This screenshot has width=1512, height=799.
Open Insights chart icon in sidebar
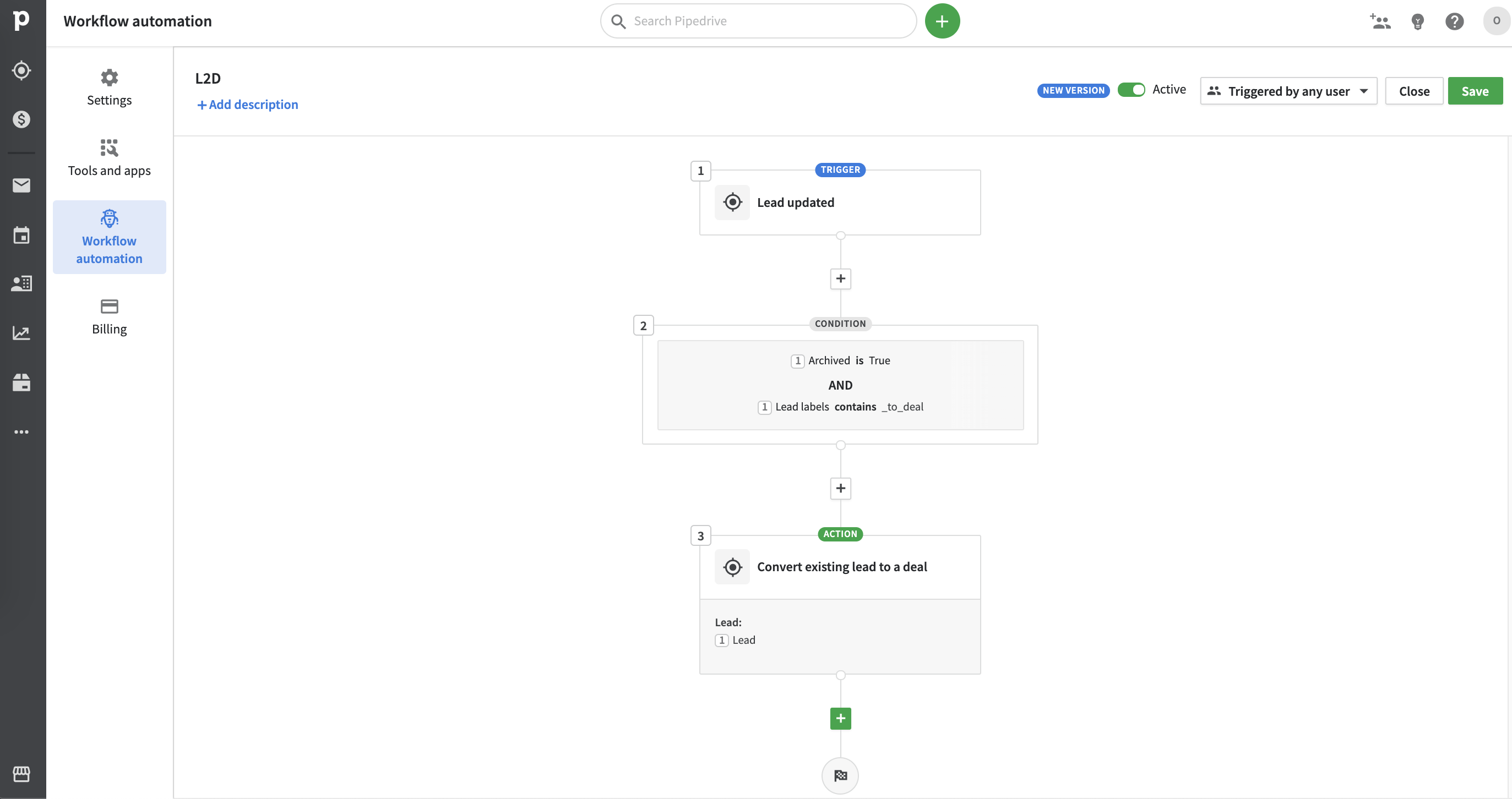click(x=21, y=333)
